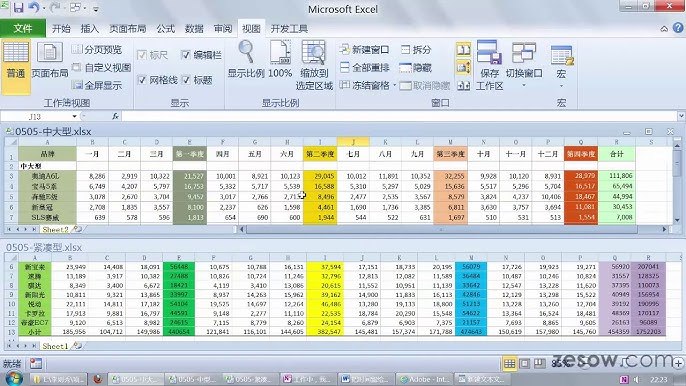The image size is (686, 386).
Task: Click the volume icon in system tray
Action: [x=637, y=379]
